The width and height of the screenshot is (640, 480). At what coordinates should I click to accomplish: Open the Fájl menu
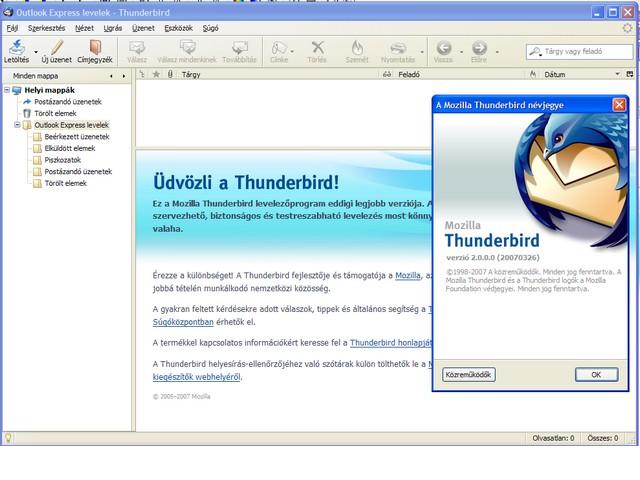(x=12, y=28)
